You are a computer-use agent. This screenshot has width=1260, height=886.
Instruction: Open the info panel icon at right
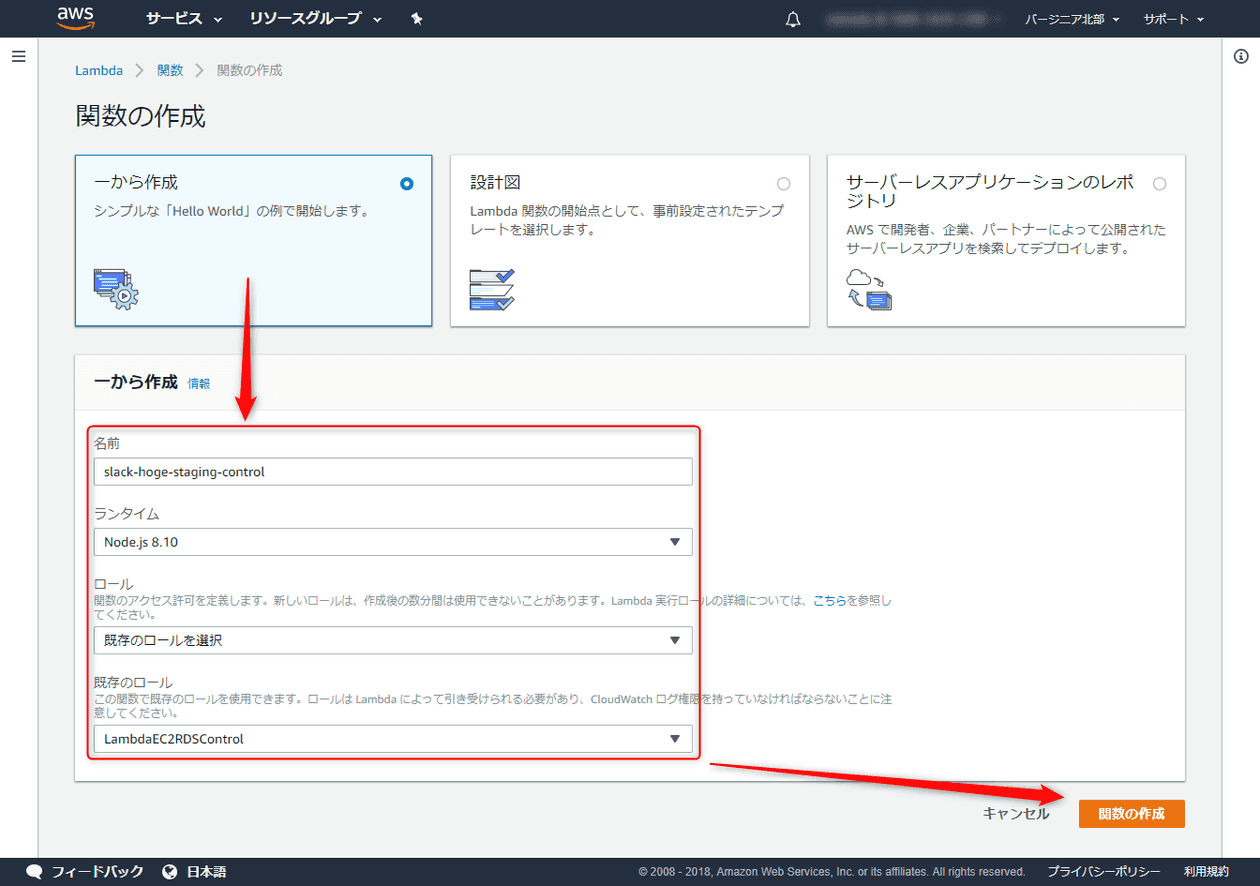tap(1242, 57)
